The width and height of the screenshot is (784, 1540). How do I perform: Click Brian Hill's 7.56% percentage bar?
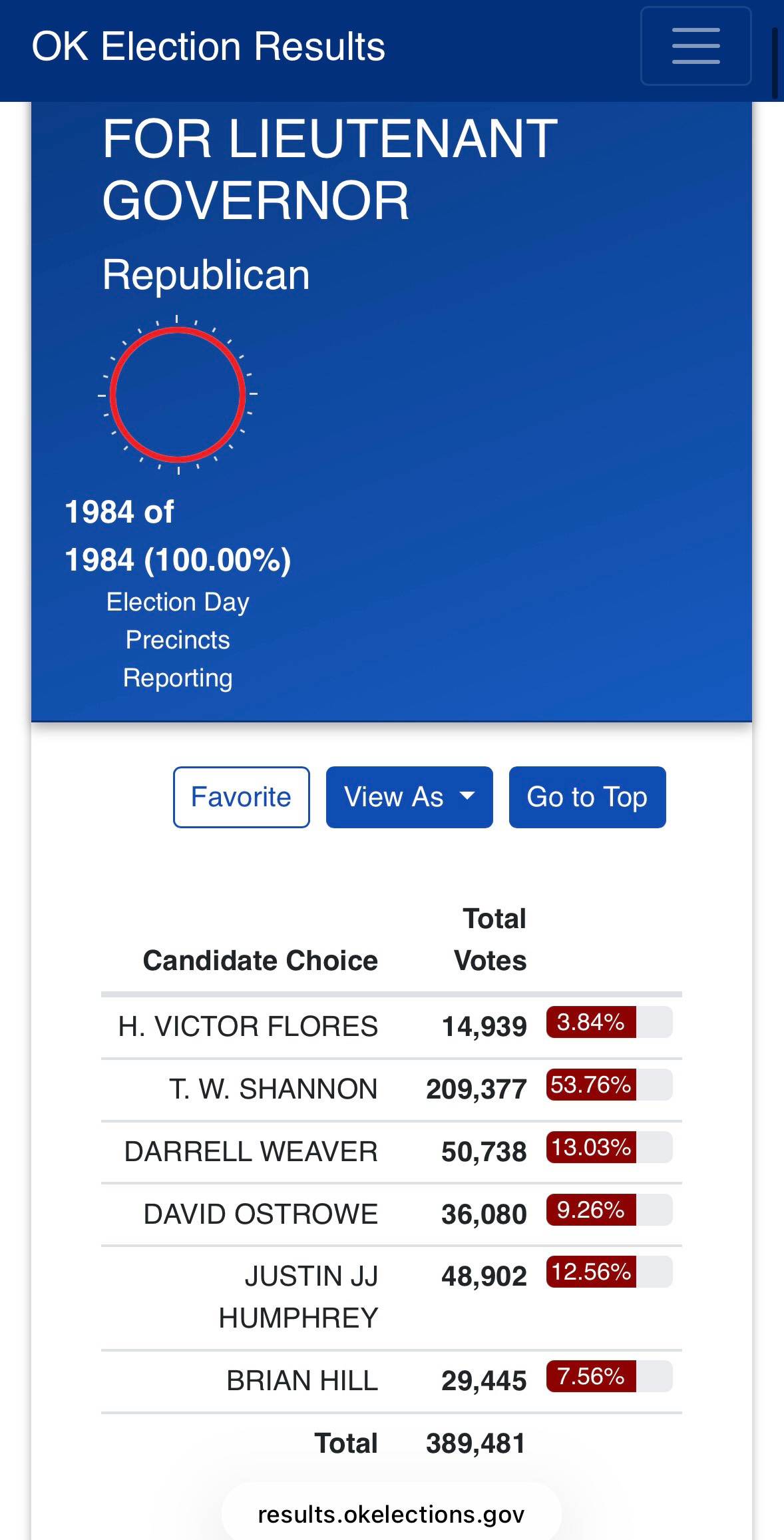[x=609, y=1376]
